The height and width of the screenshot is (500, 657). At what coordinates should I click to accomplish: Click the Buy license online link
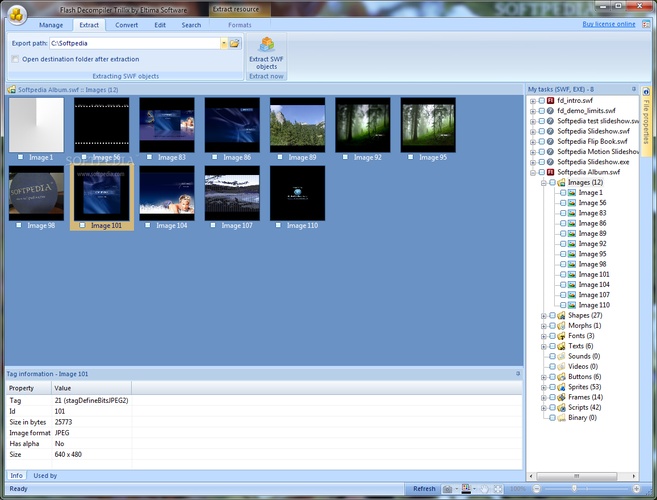(x=609, y=24)
